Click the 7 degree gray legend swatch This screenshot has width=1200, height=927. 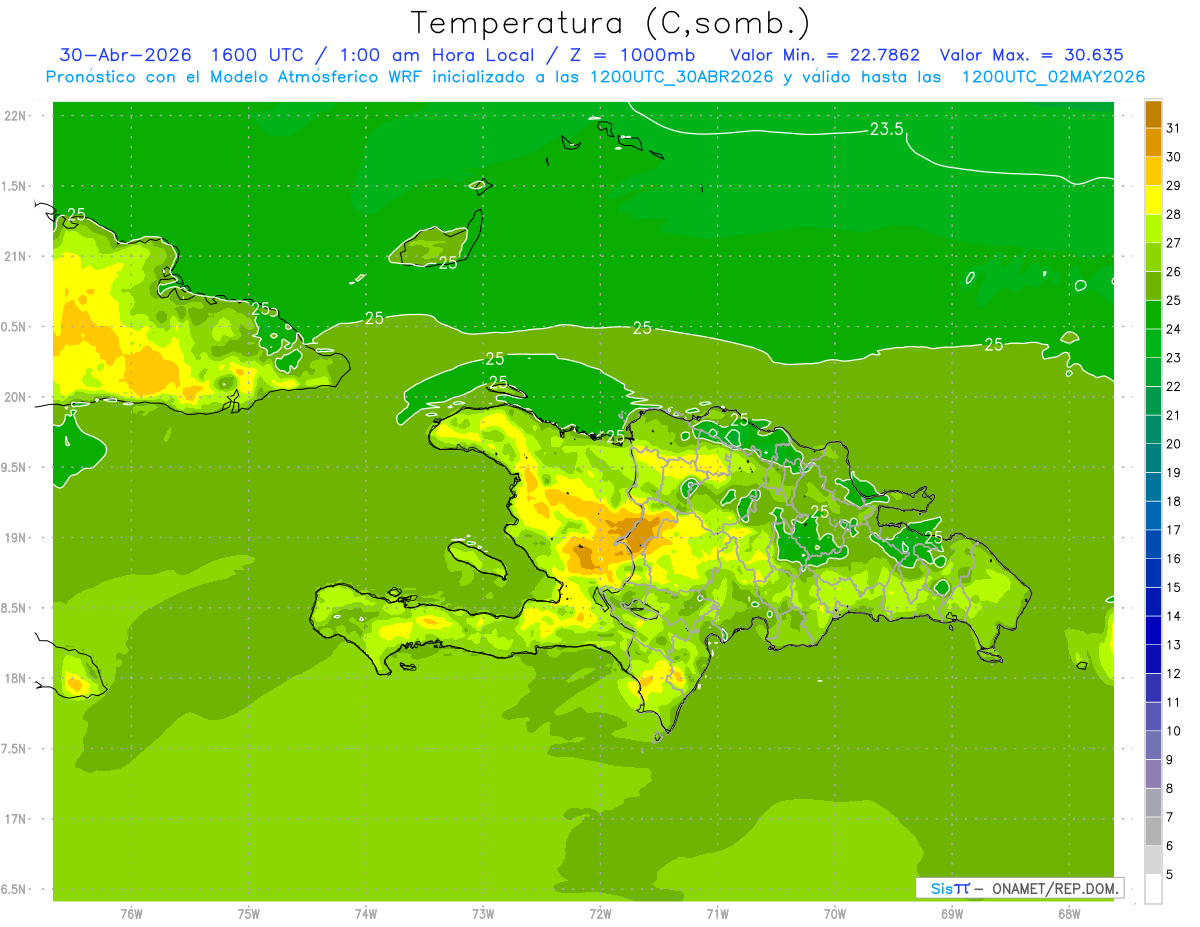(1153, 831)
